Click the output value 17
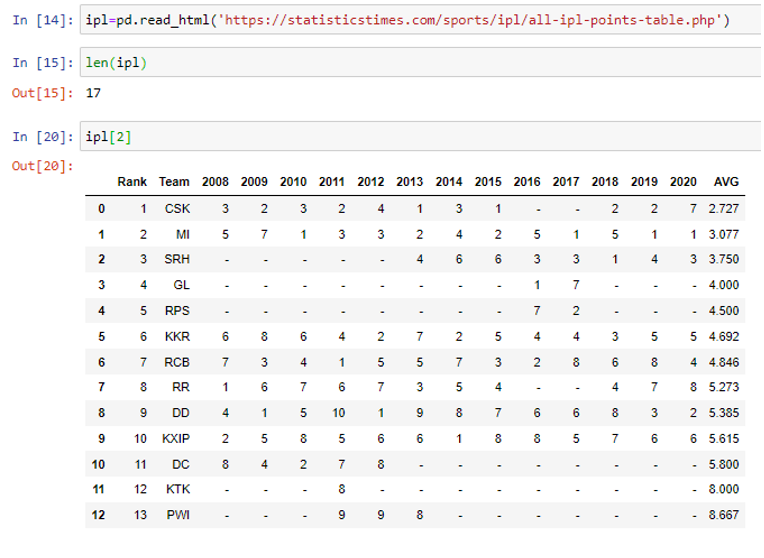Image resolution: width=764 pixels, height=558 pixels. pyautogui.click(x=93, y=93)
